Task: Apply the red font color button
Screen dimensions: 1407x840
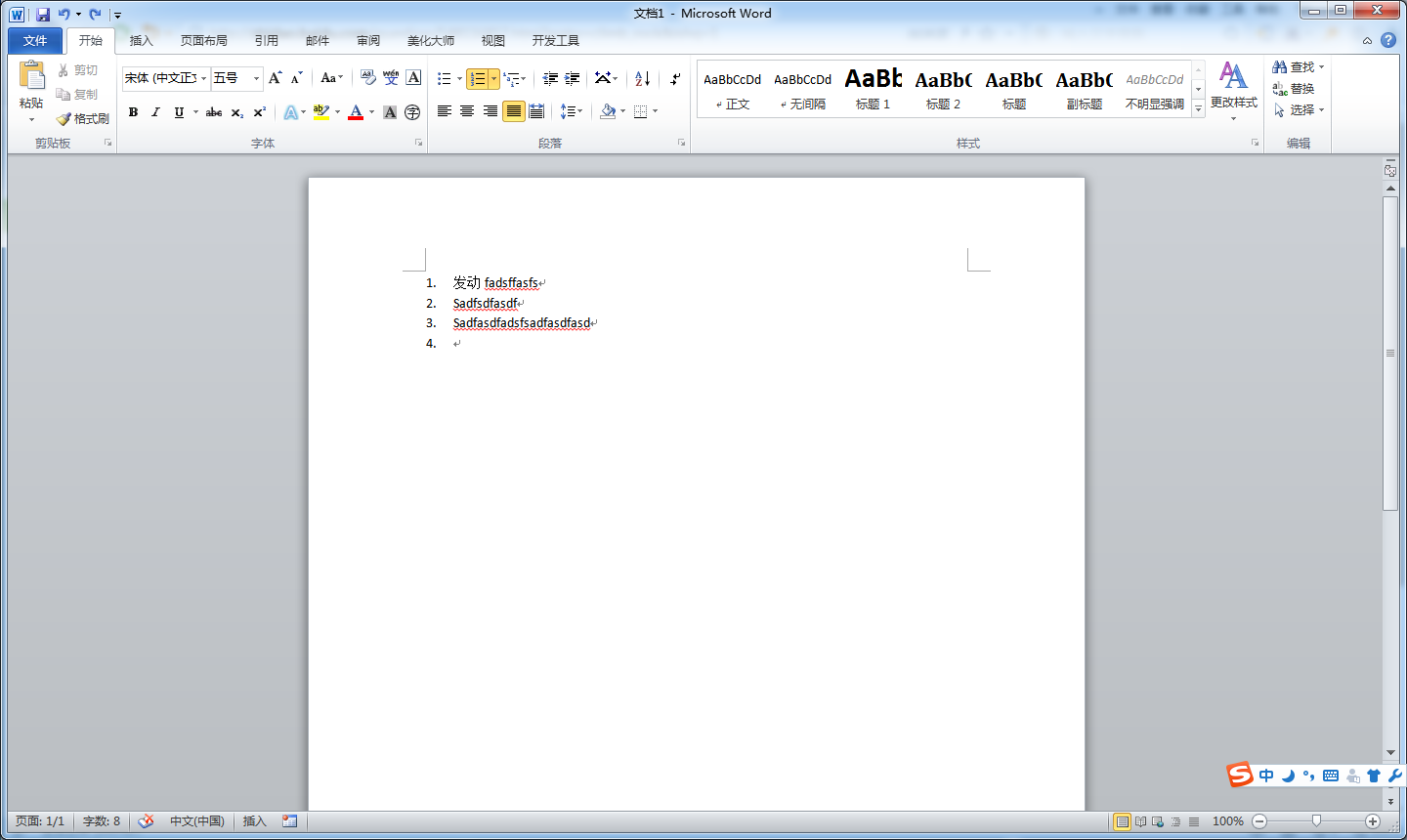Action: 356,112
